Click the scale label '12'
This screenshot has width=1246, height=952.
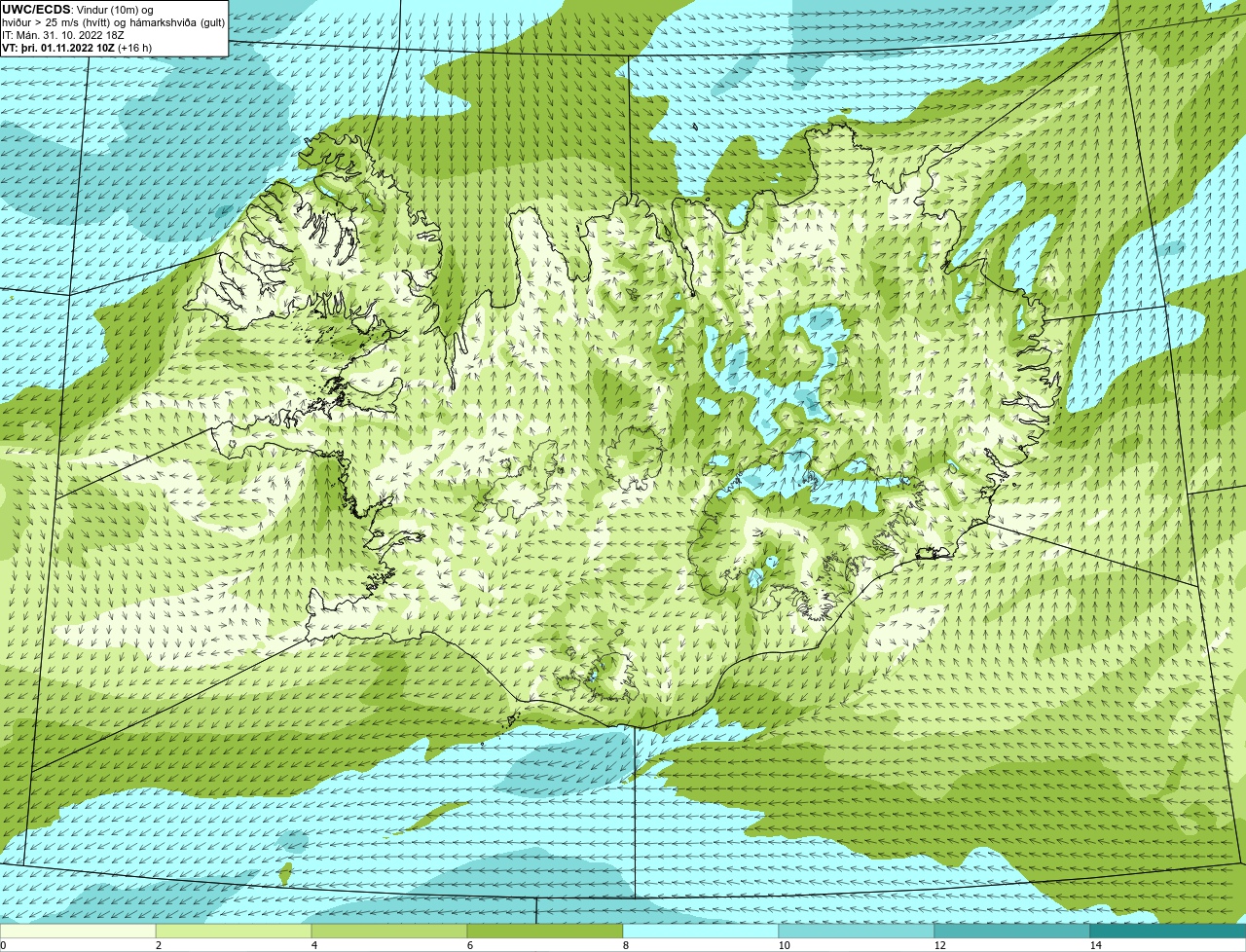coord(938,945)
